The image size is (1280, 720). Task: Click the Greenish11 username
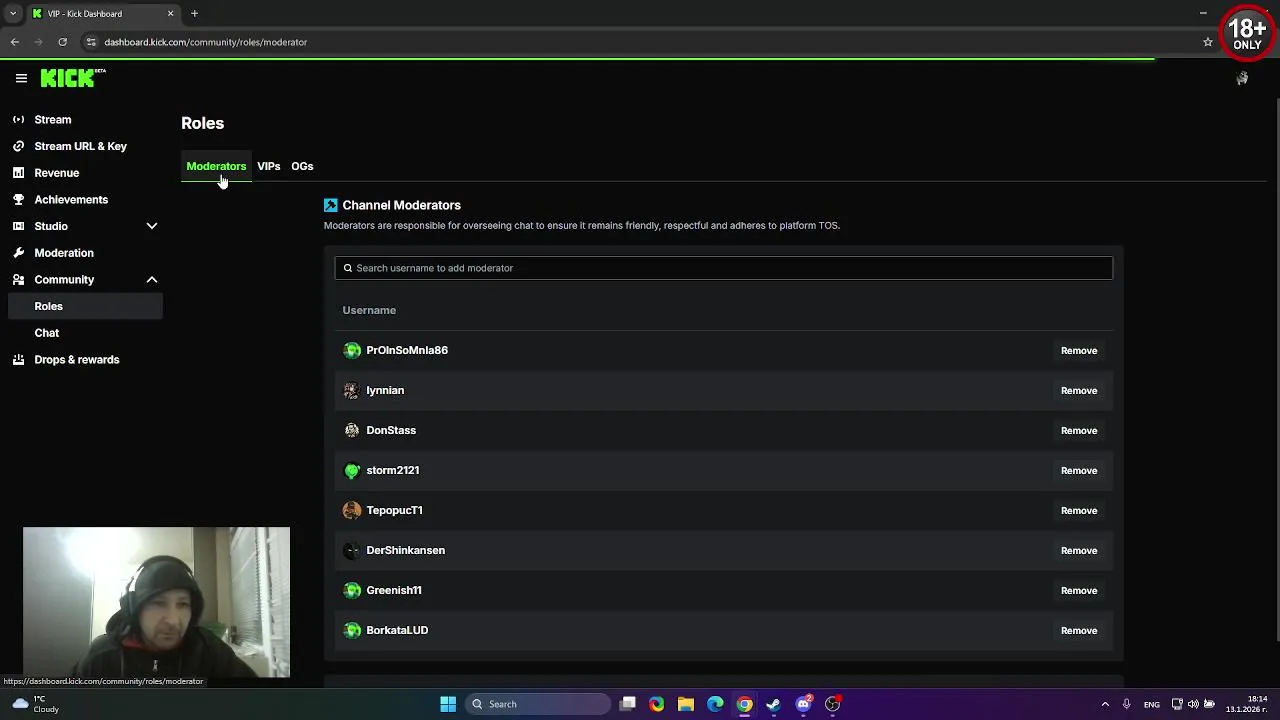(394, 590)
